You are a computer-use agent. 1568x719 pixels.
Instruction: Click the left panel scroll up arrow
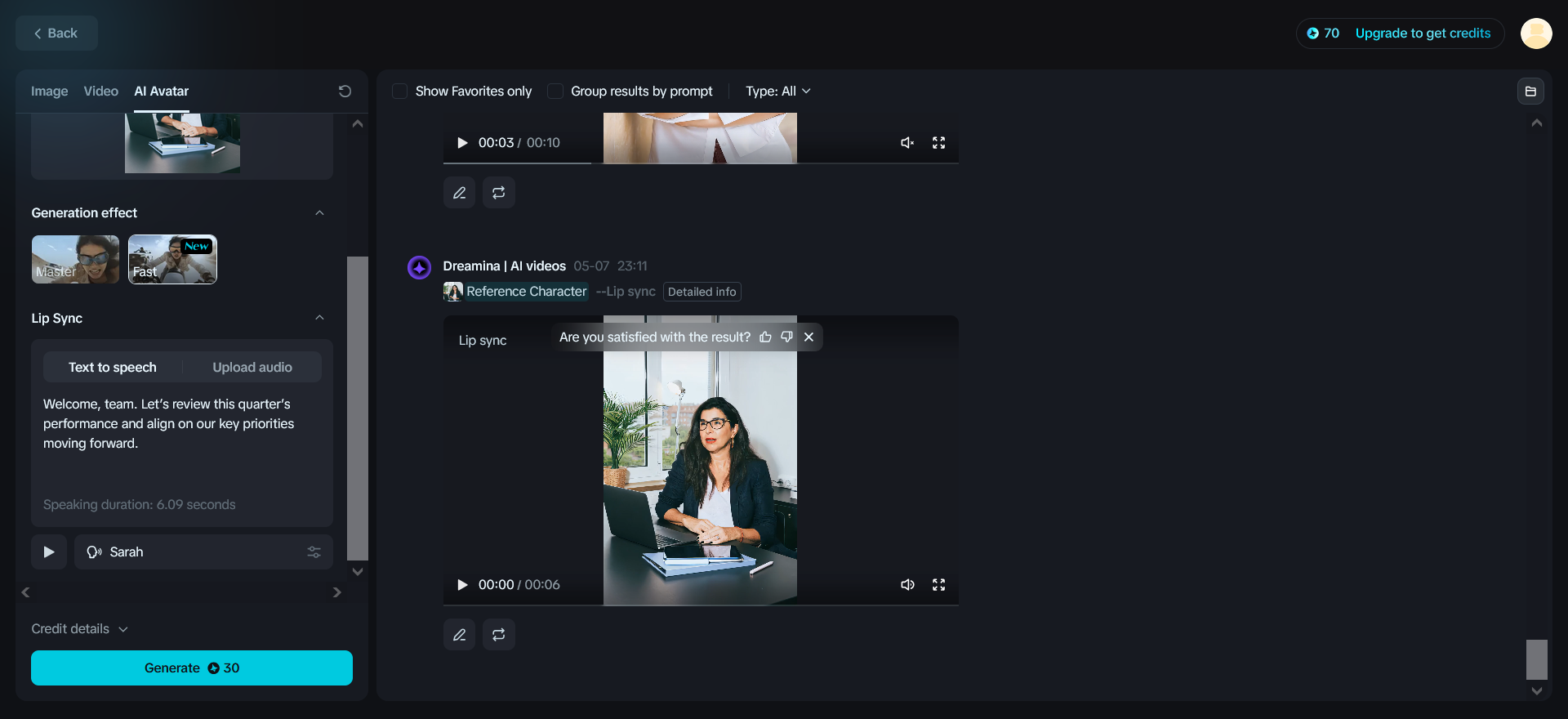358,123
